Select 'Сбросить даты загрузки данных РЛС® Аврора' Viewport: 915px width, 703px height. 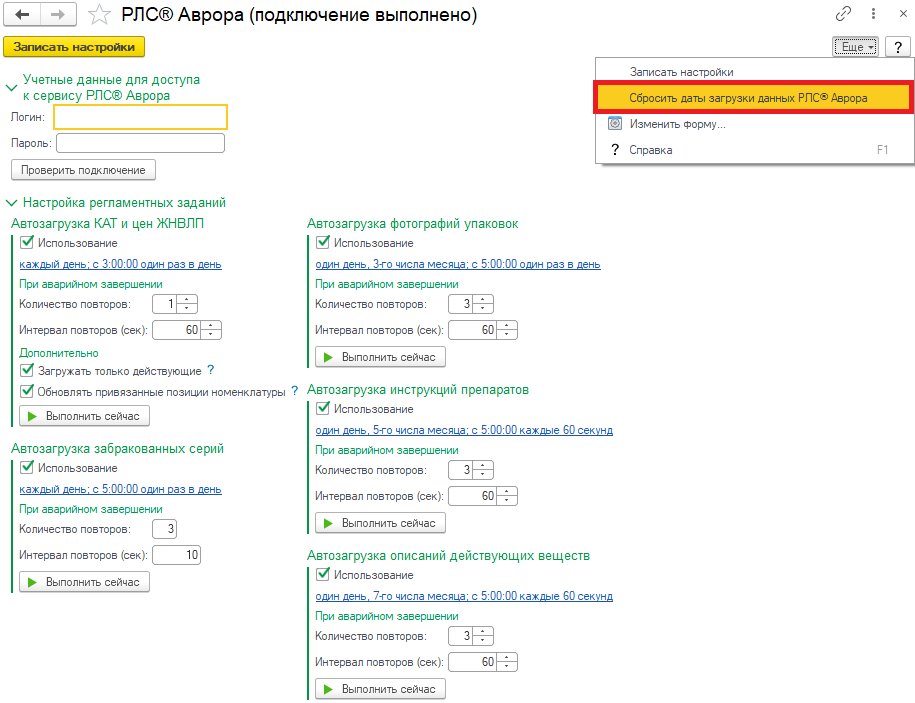point(754,97)
